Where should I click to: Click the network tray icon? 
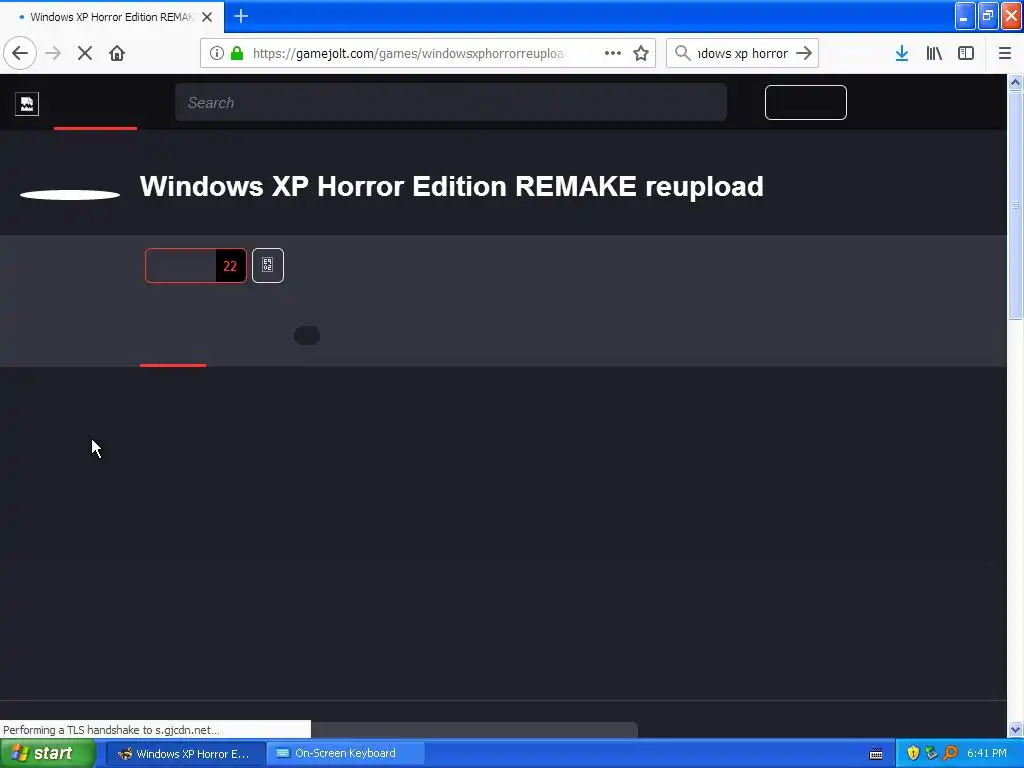tap(931, 753)
